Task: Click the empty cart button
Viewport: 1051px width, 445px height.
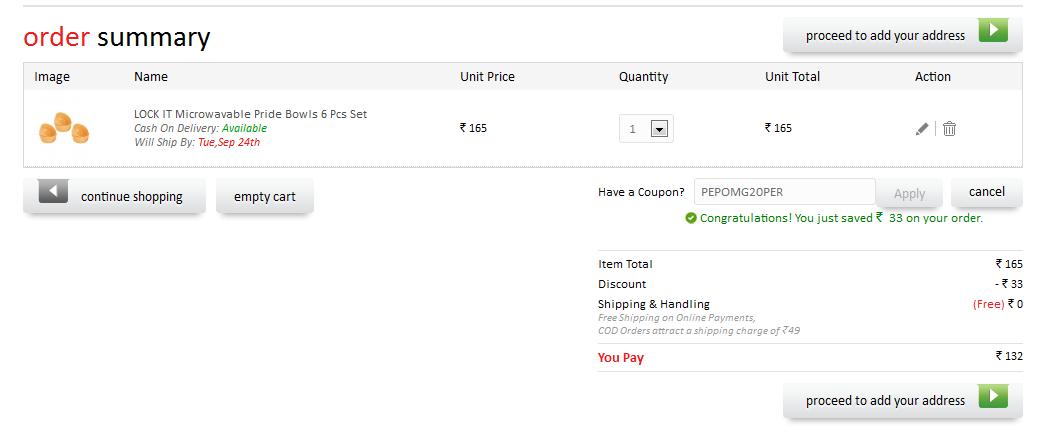Action: point(265,196)
